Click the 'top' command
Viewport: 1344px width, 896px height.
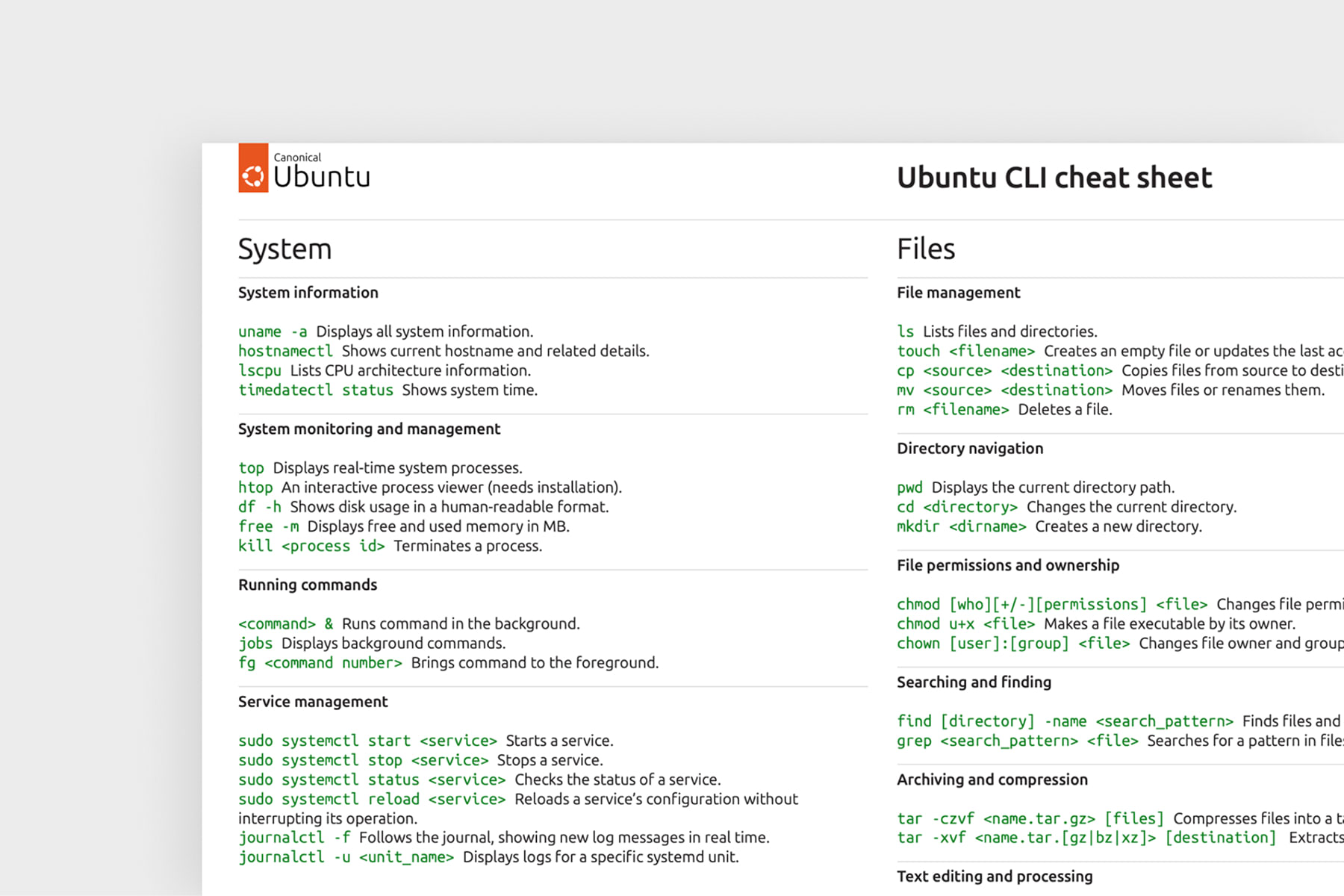pos(251,468)
